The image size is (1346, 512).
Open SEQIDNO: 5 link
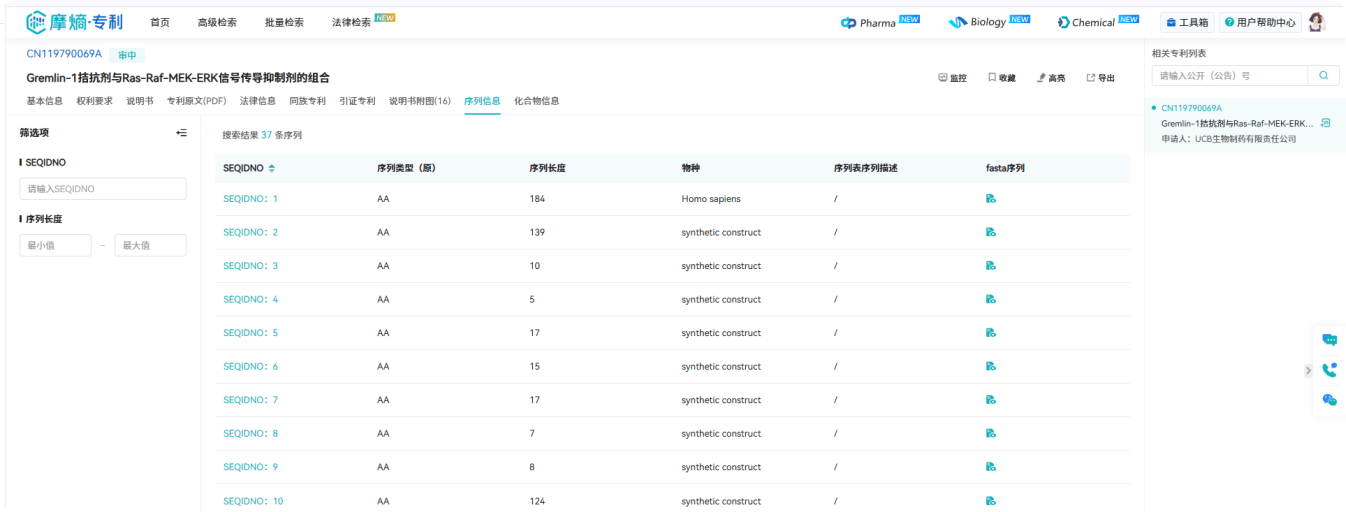pyautogui.click(x=250, y=333)
